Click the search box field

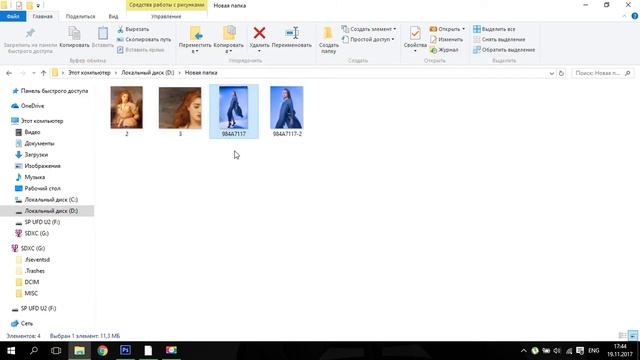tap(602, 73)
